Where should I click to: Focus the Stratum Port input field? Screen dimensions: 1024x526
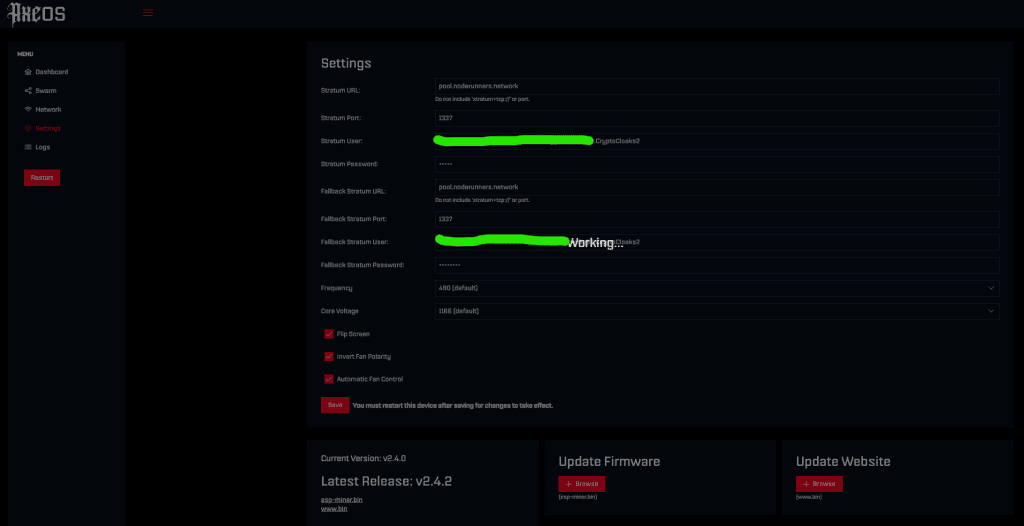[717, 118]
